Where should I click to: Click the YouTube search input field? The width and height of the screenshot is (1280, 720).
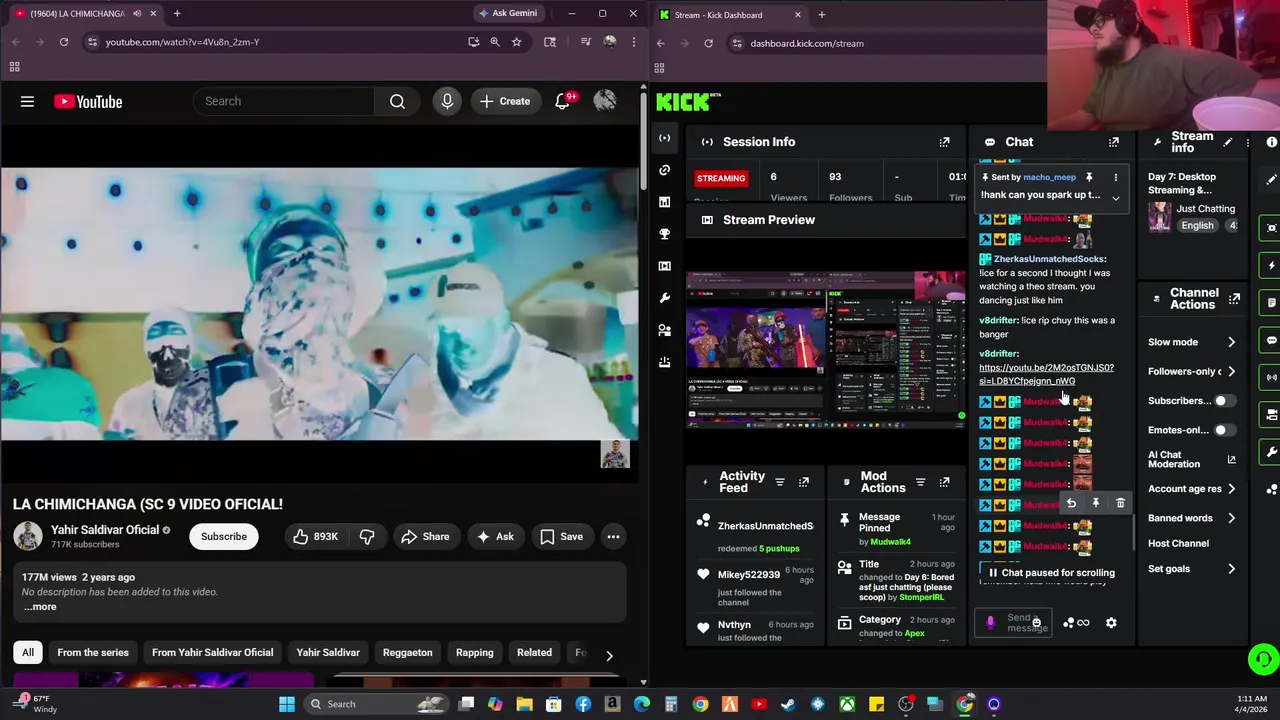pyautogui.click(x=284, y=101)
